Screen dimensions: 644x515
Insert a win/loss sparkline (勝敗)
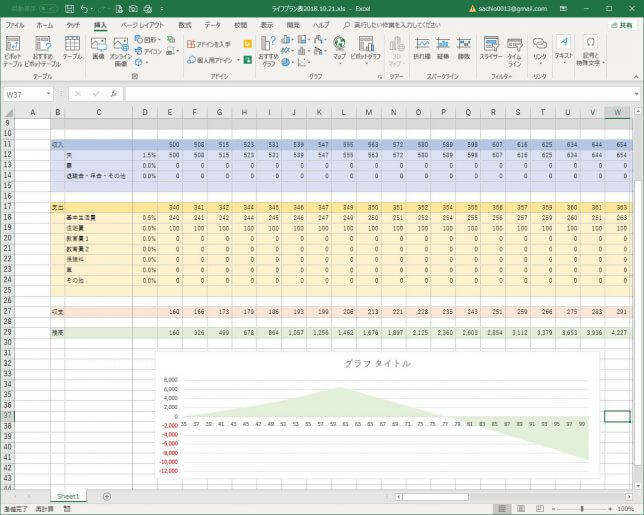point(464,48)
